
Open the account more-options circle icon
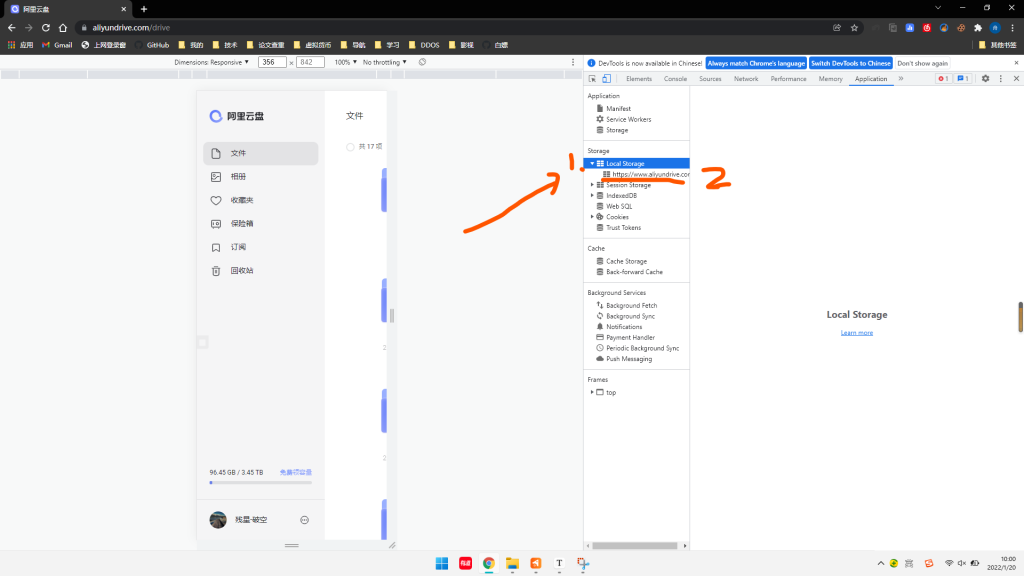click(304, 520)
